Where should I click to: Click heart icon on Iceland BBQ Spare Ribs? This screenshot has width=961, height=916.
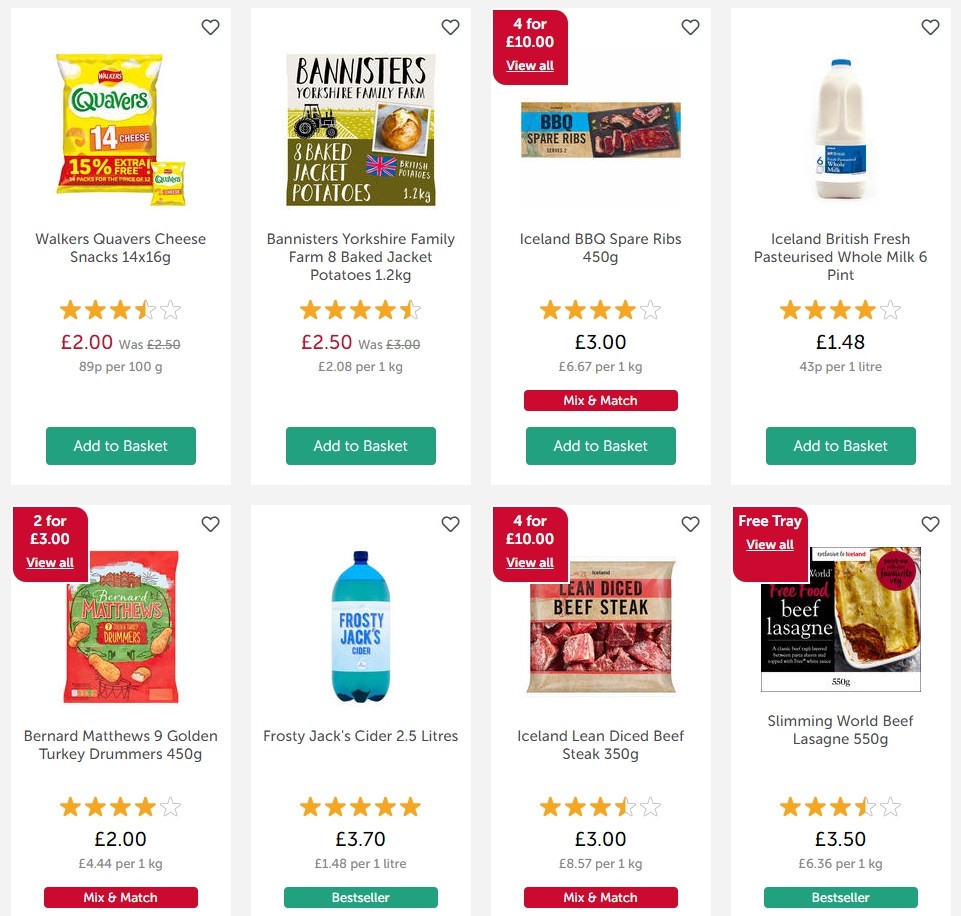pos(690,27)
